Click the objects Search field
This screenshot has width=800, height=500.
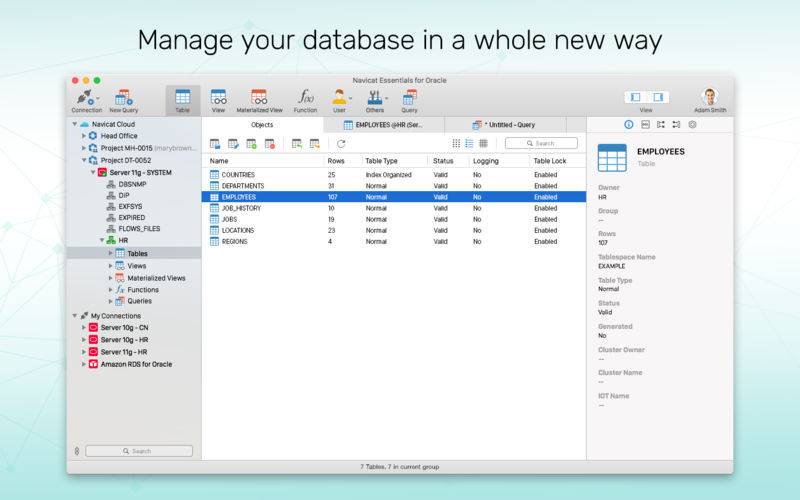tap(541, 143)
